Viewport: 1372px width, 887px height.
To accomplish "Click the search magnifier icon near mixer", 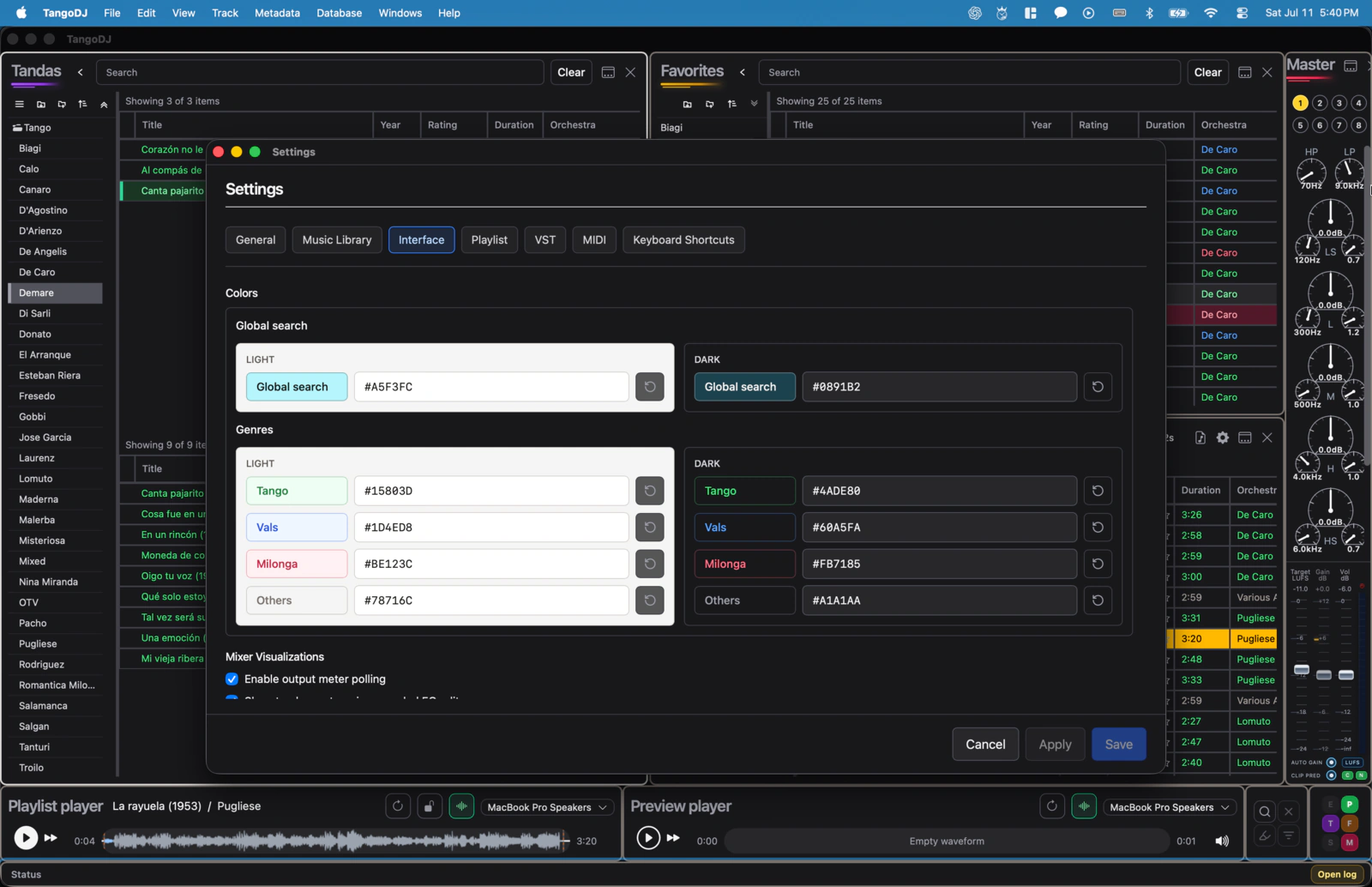I will (x=1265, y=812).
